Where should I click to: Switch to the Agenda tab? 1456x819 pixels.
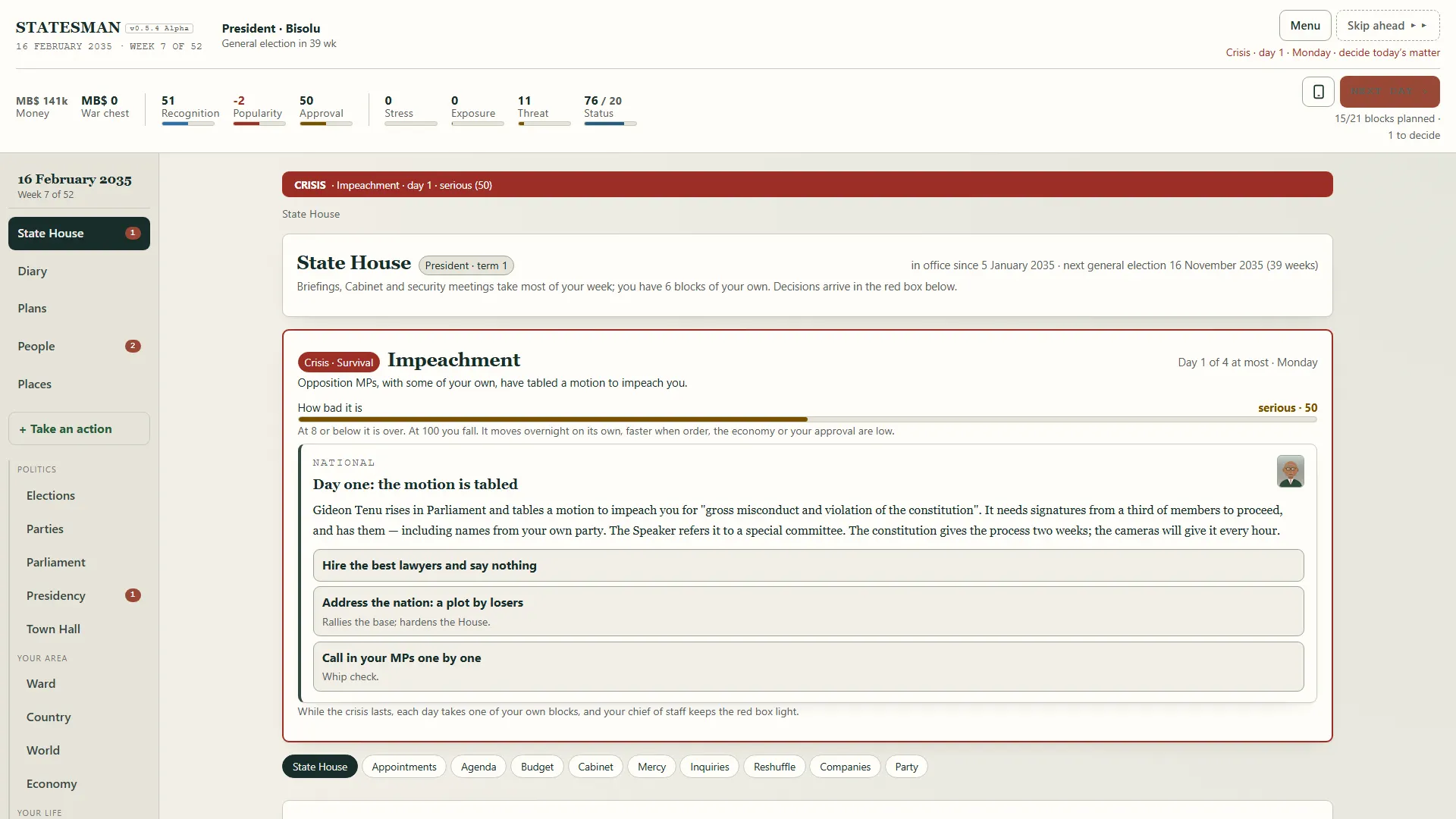(x=479, y=767)
